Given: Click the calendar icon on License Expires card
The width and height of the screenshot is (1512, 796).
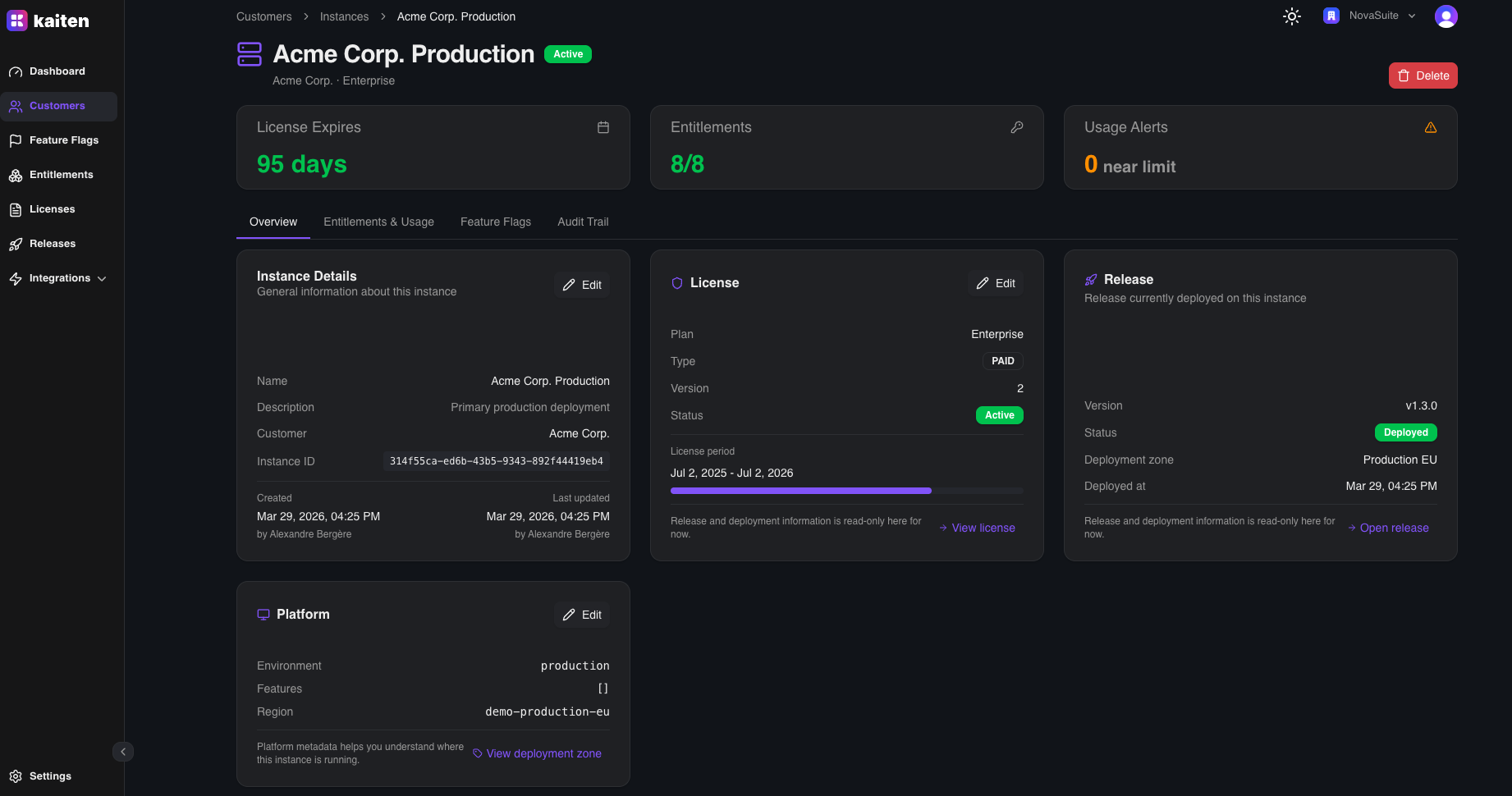Looking at the screenshot, I should click(603, 127).
